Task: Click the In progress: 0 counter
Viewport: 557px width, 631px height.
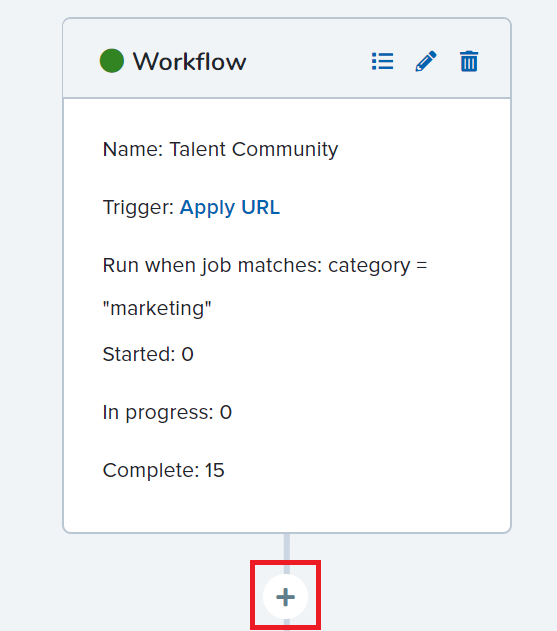Action: (x=167, y=412)
